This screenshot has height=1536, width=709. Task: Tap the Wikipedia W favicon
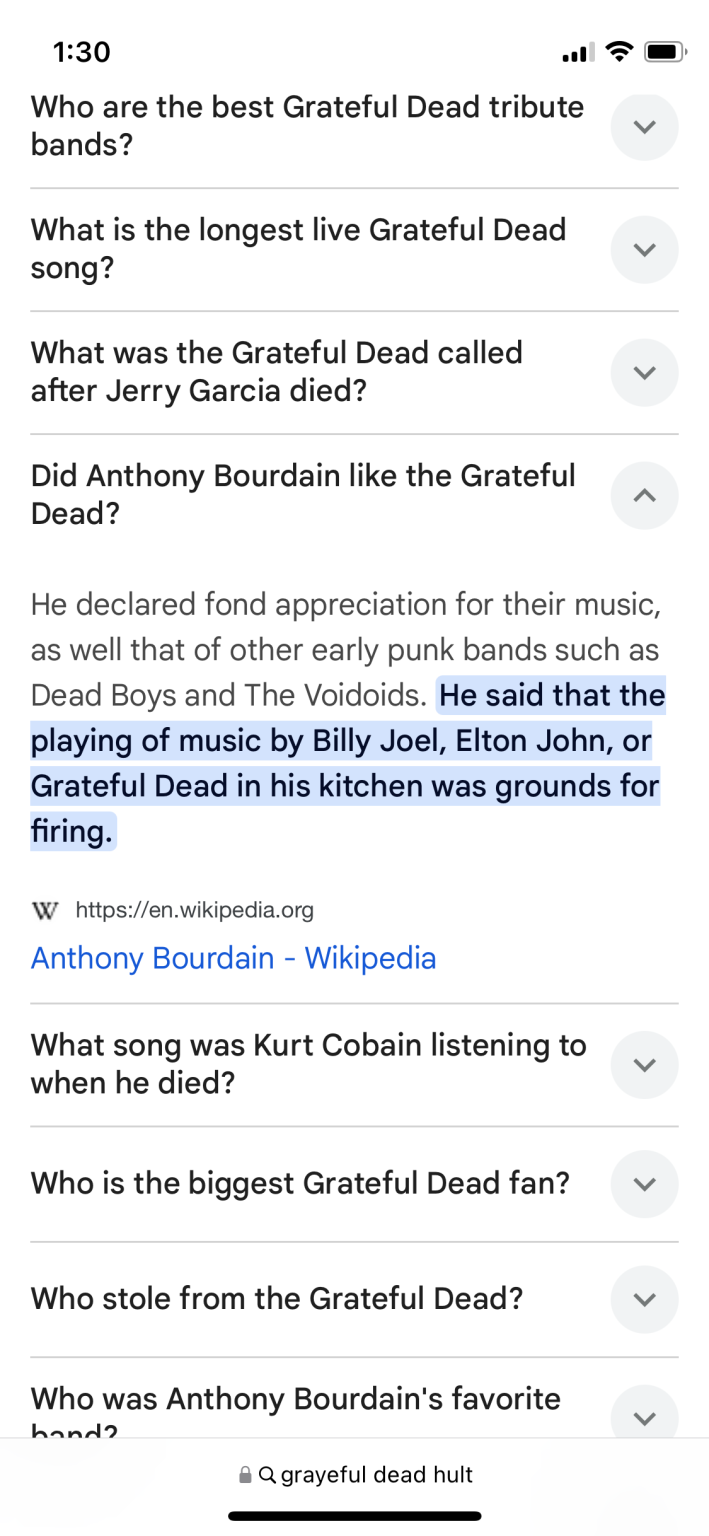44,910
